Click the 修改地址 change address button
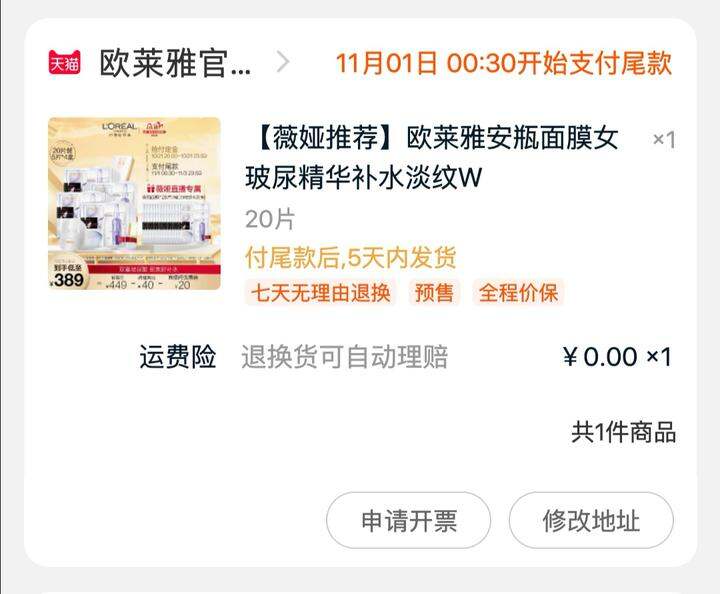This screenshot has width=720, height=594. pos(591,520)
